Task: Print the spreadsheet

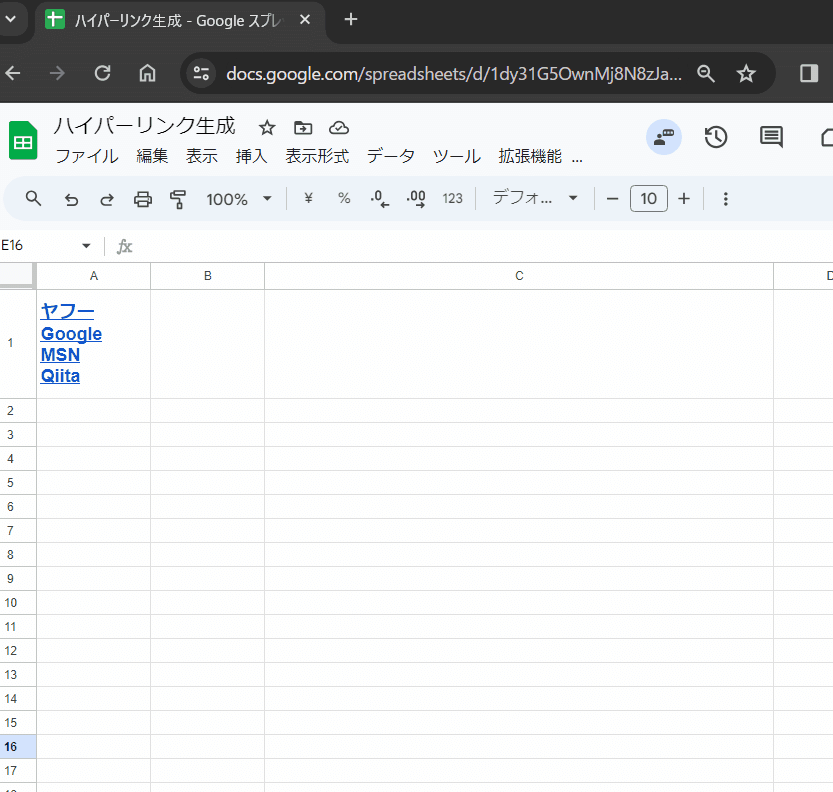Action: click(142, 199)
